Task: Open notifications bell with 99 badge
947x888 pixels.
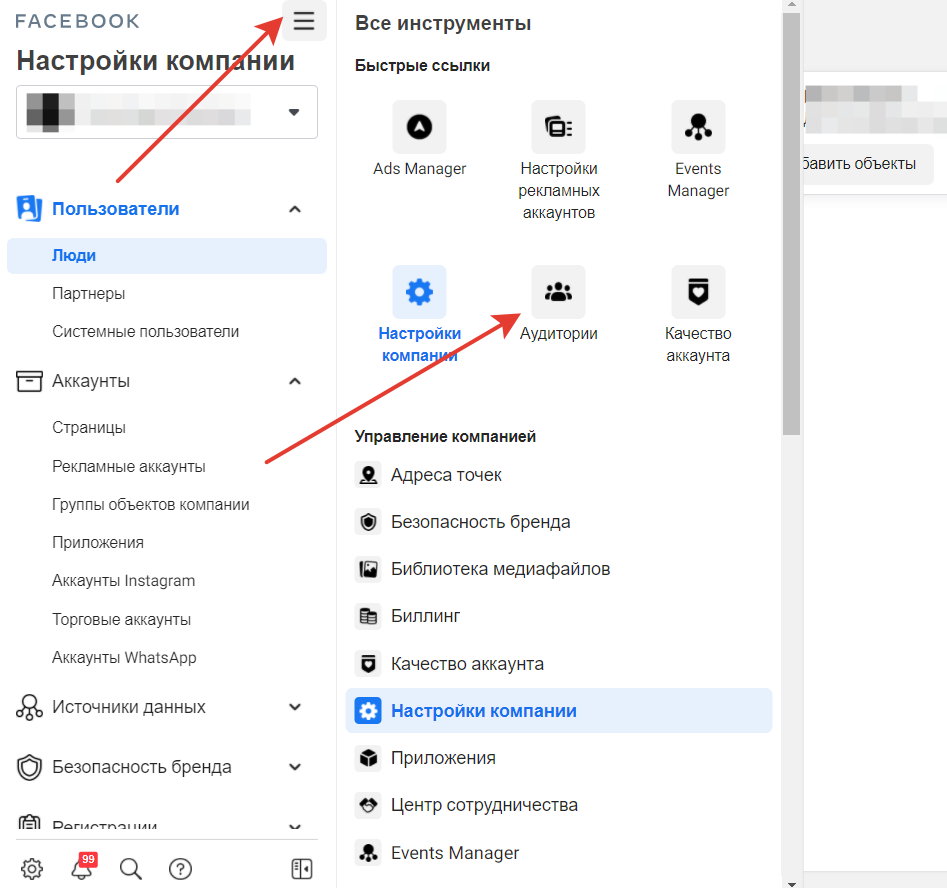Action: 83,866
